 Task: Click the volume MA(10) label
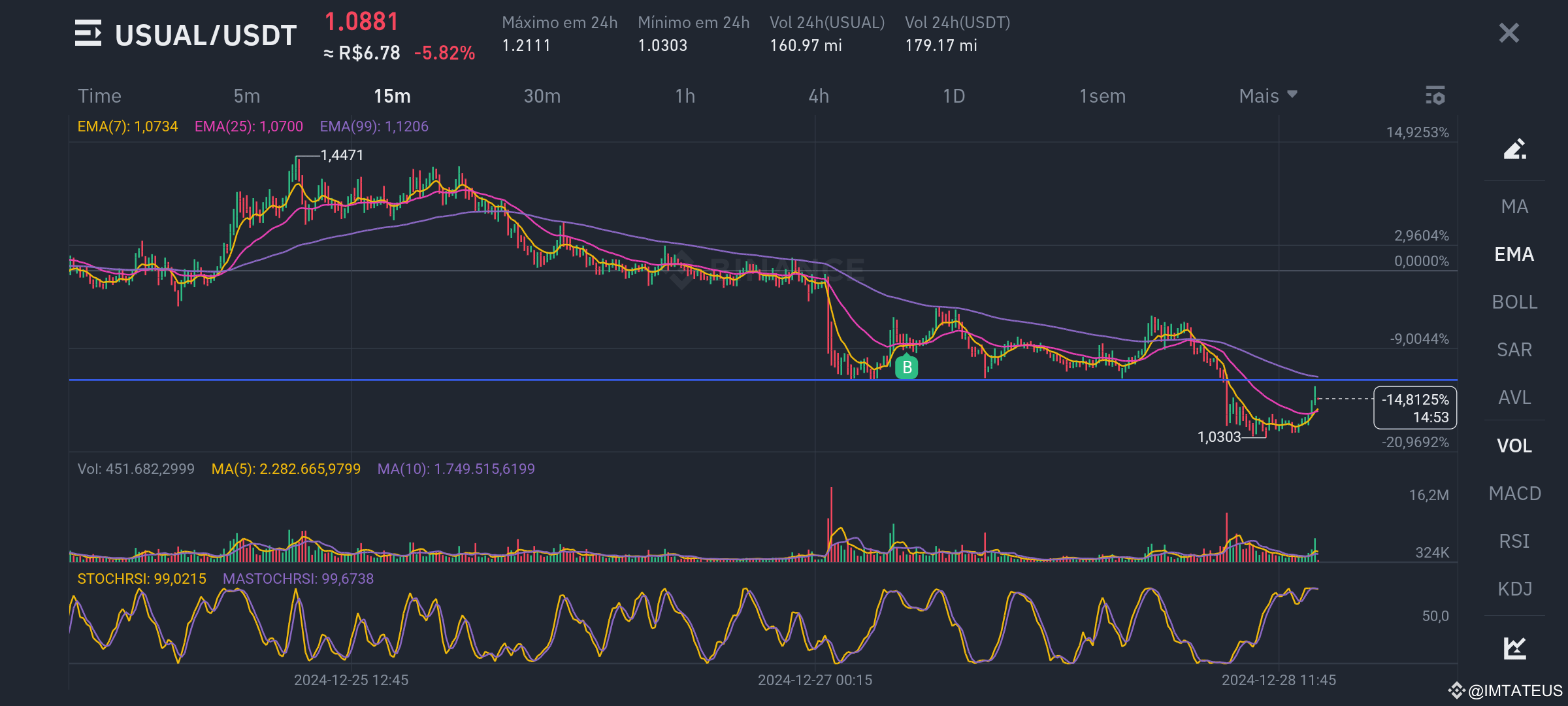pos(456,469)
